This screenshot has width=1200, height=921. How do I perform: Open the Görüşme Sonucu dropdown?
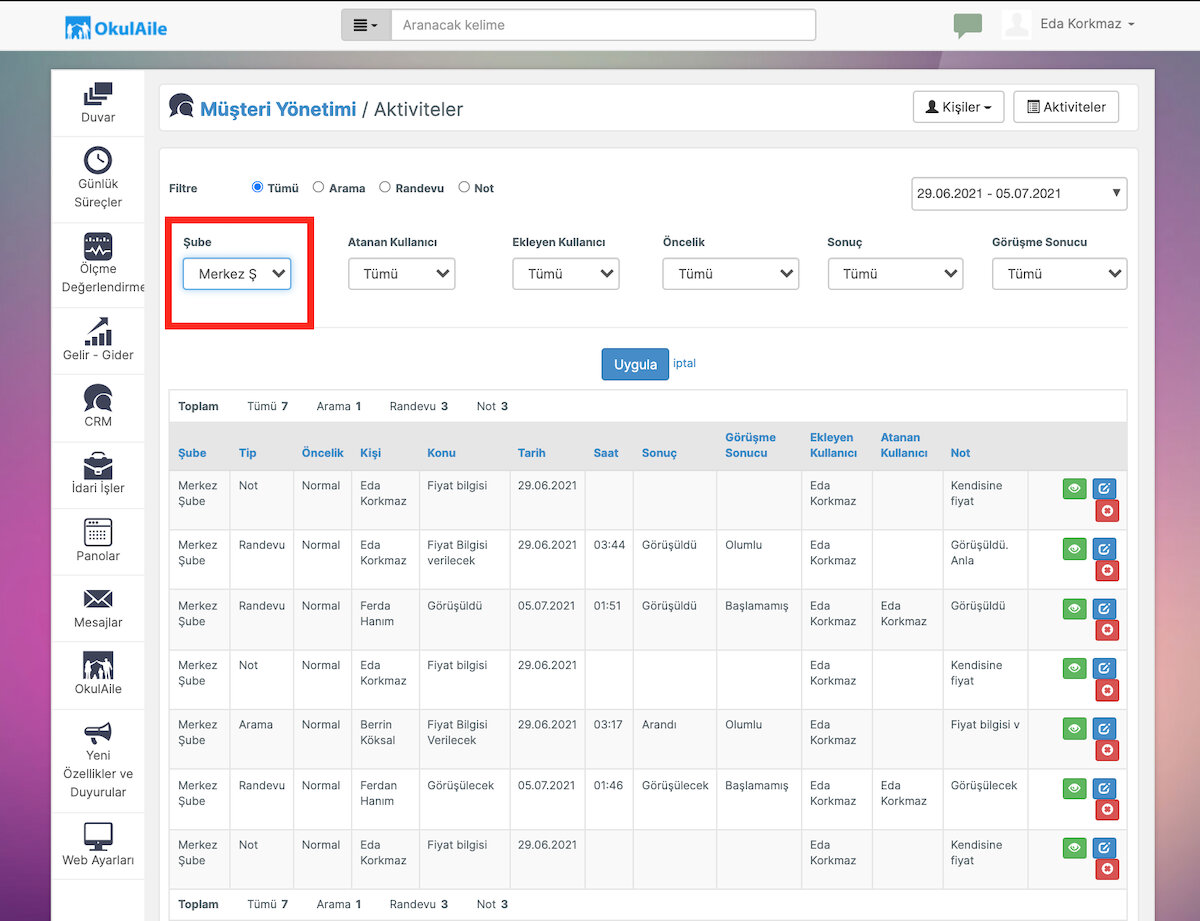tap(1060, 274)
